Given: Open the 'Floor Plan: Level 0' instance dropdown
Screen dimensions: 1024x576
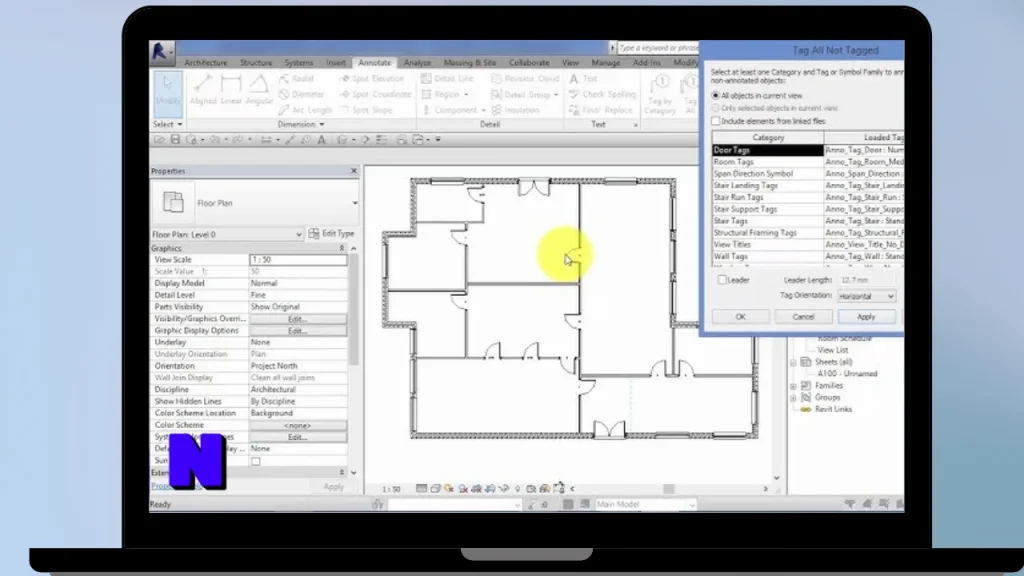Looking at the screenshot, I should (x=227, y=234).
